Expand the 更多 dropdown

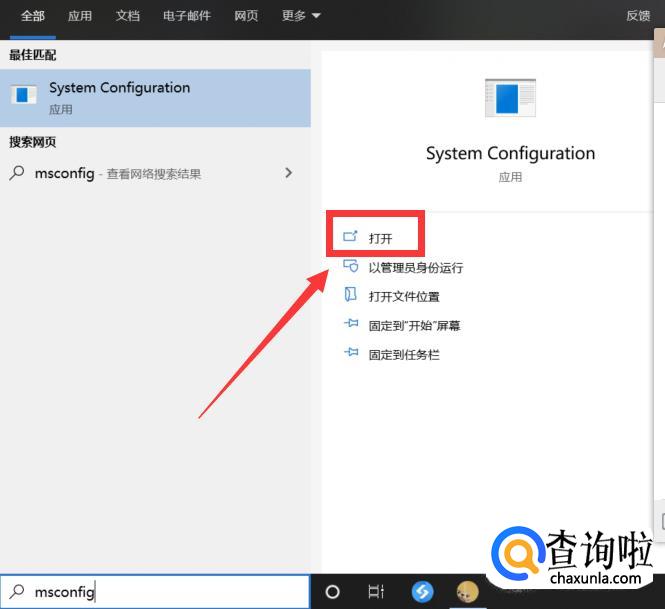click(x=301, y=16)
